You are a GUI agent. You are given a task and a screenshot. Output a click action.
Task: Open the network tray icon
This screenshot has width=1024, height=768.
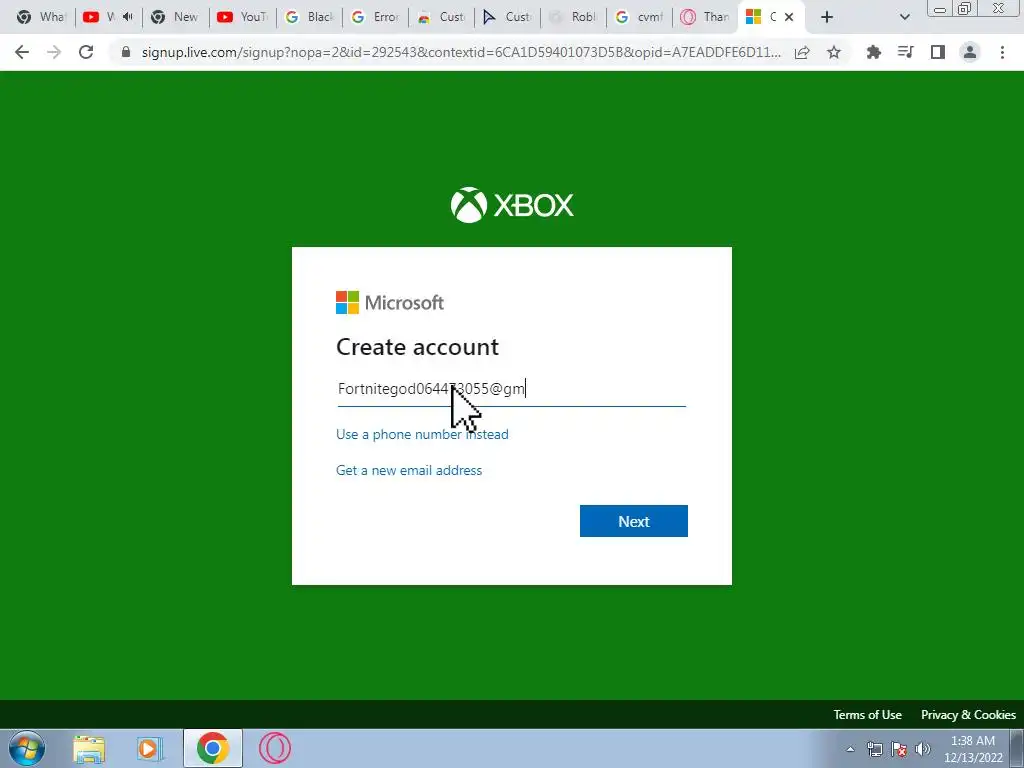point(874,749)
